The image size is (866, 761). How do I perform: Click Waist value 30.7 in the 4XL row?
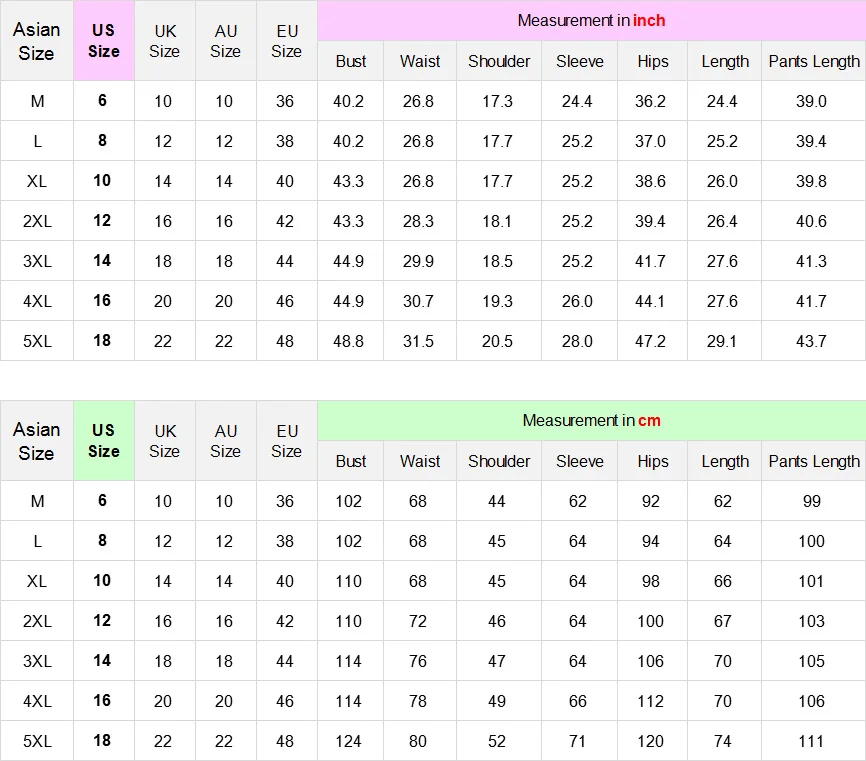pyautogui.click(x=418, y=301)
